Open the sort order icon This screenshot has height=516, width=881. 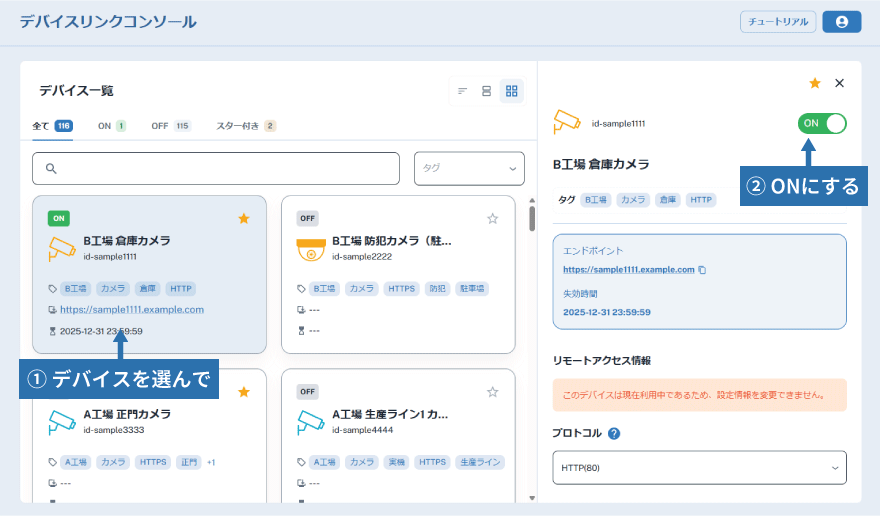[462, 91]
